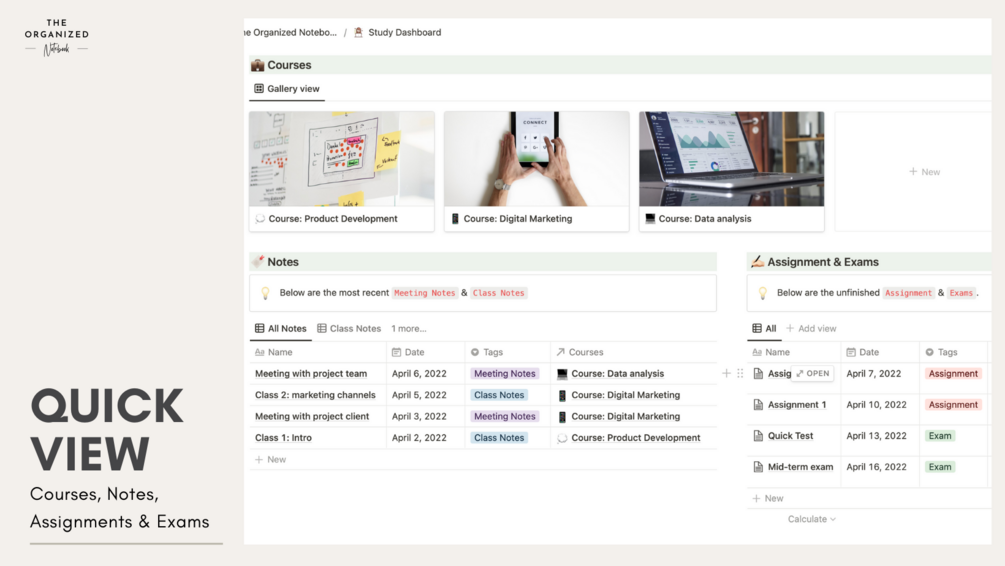Click the red Meeting Notes code label in callout
This screenshot has width=1005, height=566.
pyautogui.click(x=424, y=293)
